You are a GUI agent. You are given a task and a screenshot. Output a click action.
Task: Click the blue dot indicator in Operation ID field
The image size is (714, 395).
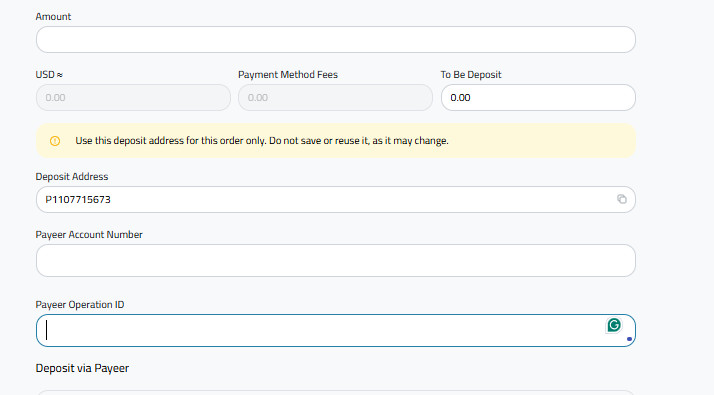point(629,339)
